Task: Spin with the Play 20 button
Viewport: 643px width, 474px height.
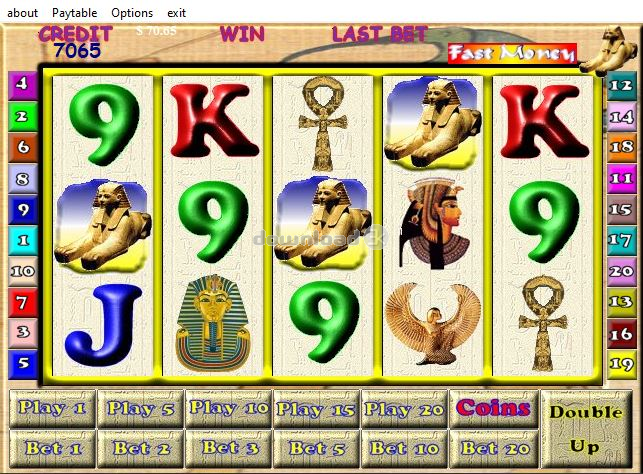Action: [404, 408]
